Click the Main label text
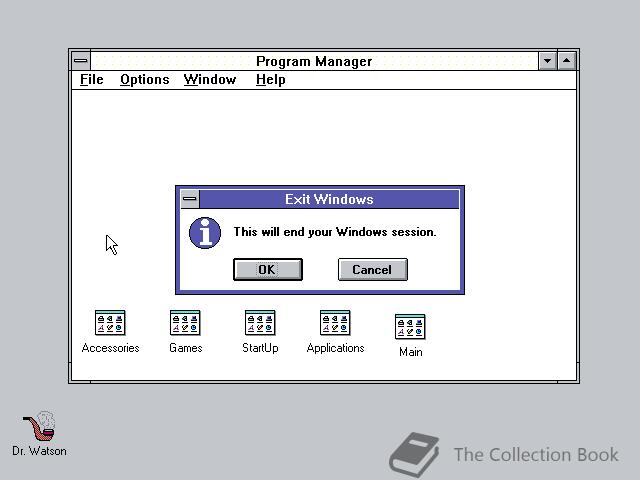Viewport: 640px width, 480px height. (x=411, y=352)
